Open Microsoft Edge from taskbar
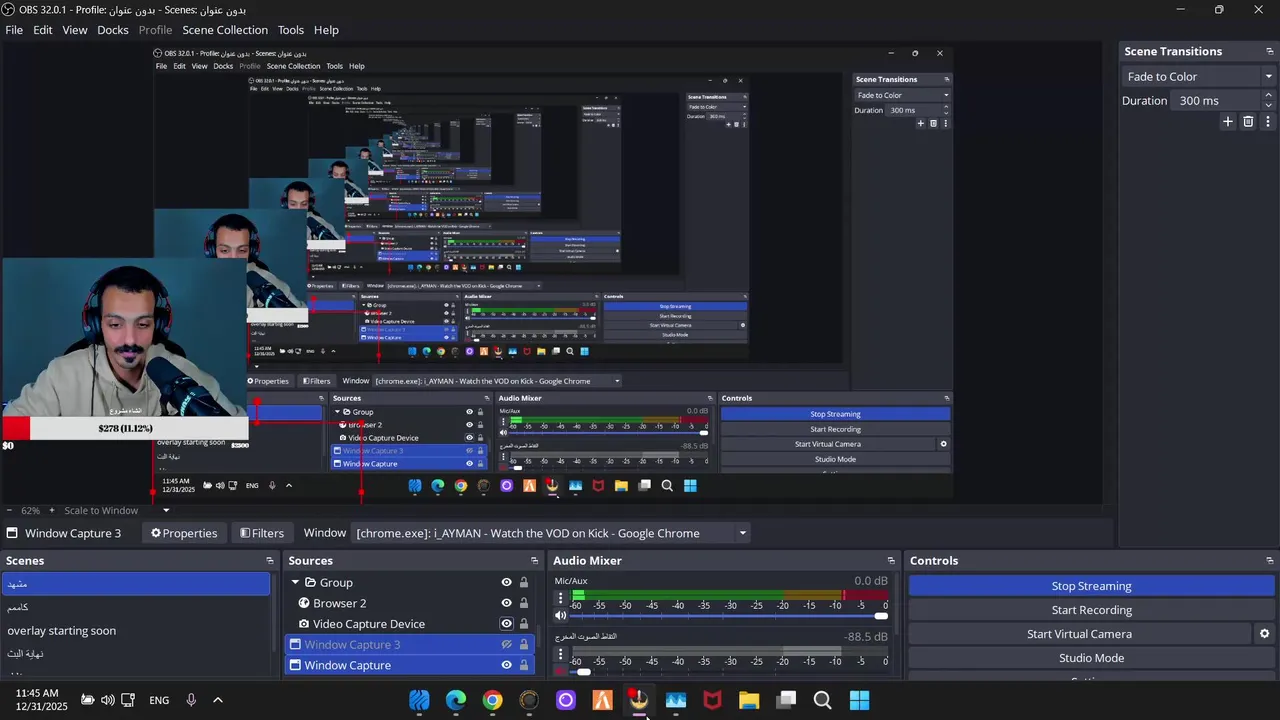The image size is (1280, 720). (x=456, y=700)
